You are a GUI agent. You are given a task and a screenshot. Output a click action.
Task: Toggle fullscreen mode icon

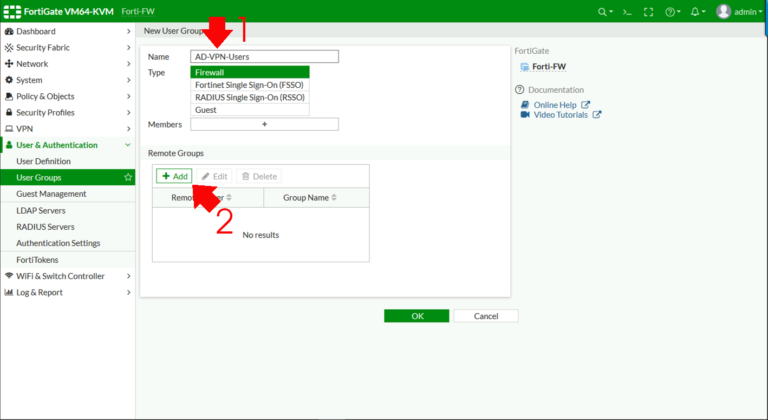(x=648, y=12)
